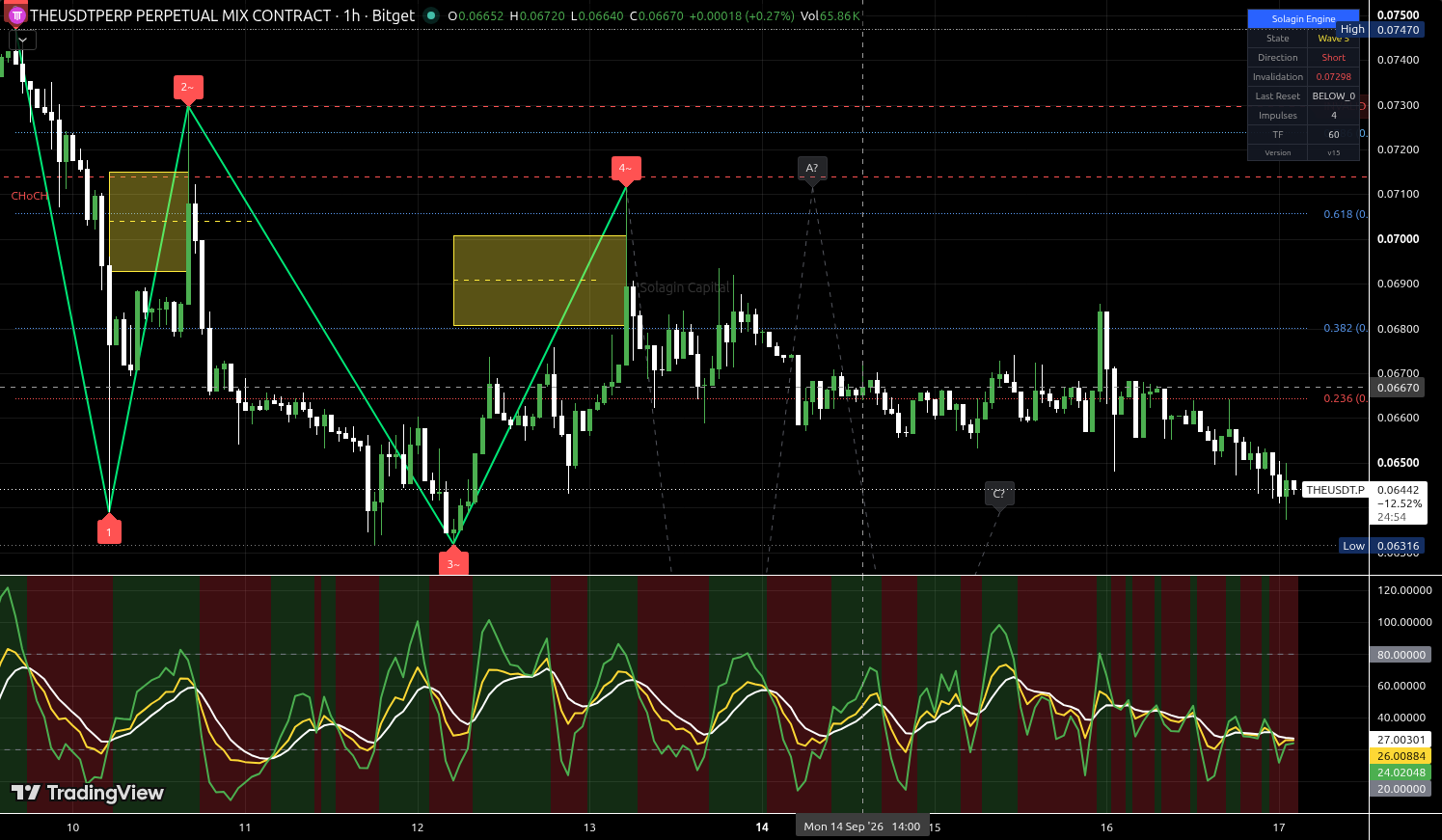Click the countdown timer 24:54
The width and height of the screenshot is (1442, 840).
pyautogui.click(x=1391, y=517)
